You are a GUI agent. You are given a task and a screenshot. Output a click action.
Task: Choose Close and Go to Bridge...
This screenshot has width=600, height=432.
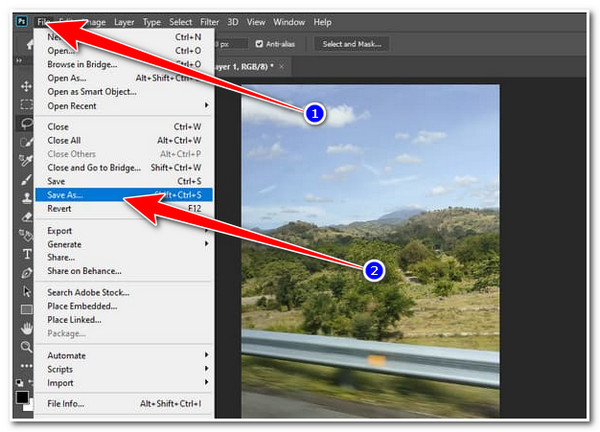click(x=124, y=168)
